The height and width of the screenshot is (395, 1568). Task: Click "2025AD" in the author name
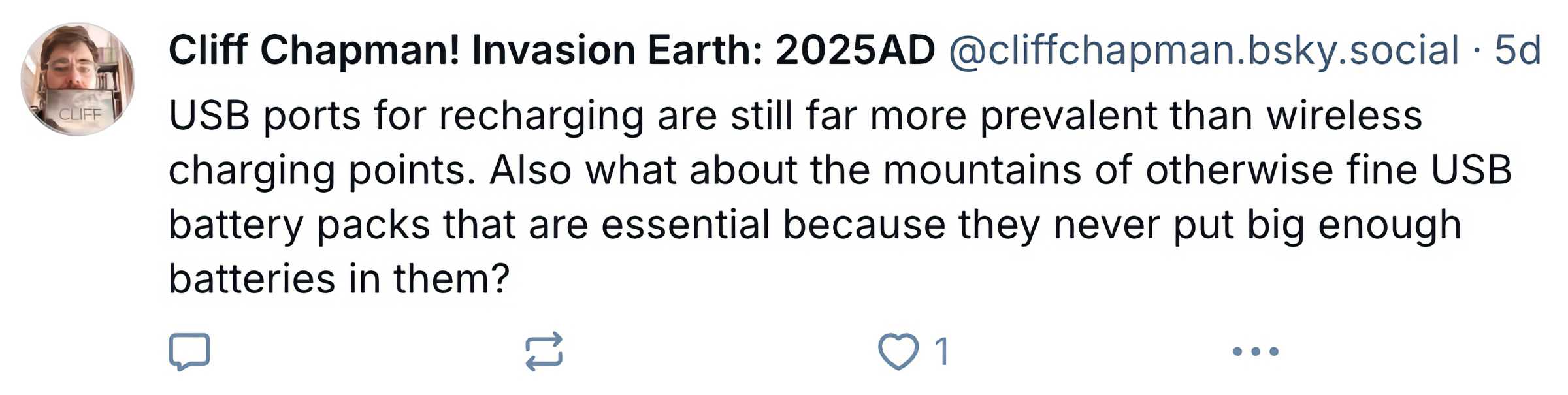pos(855,50)
